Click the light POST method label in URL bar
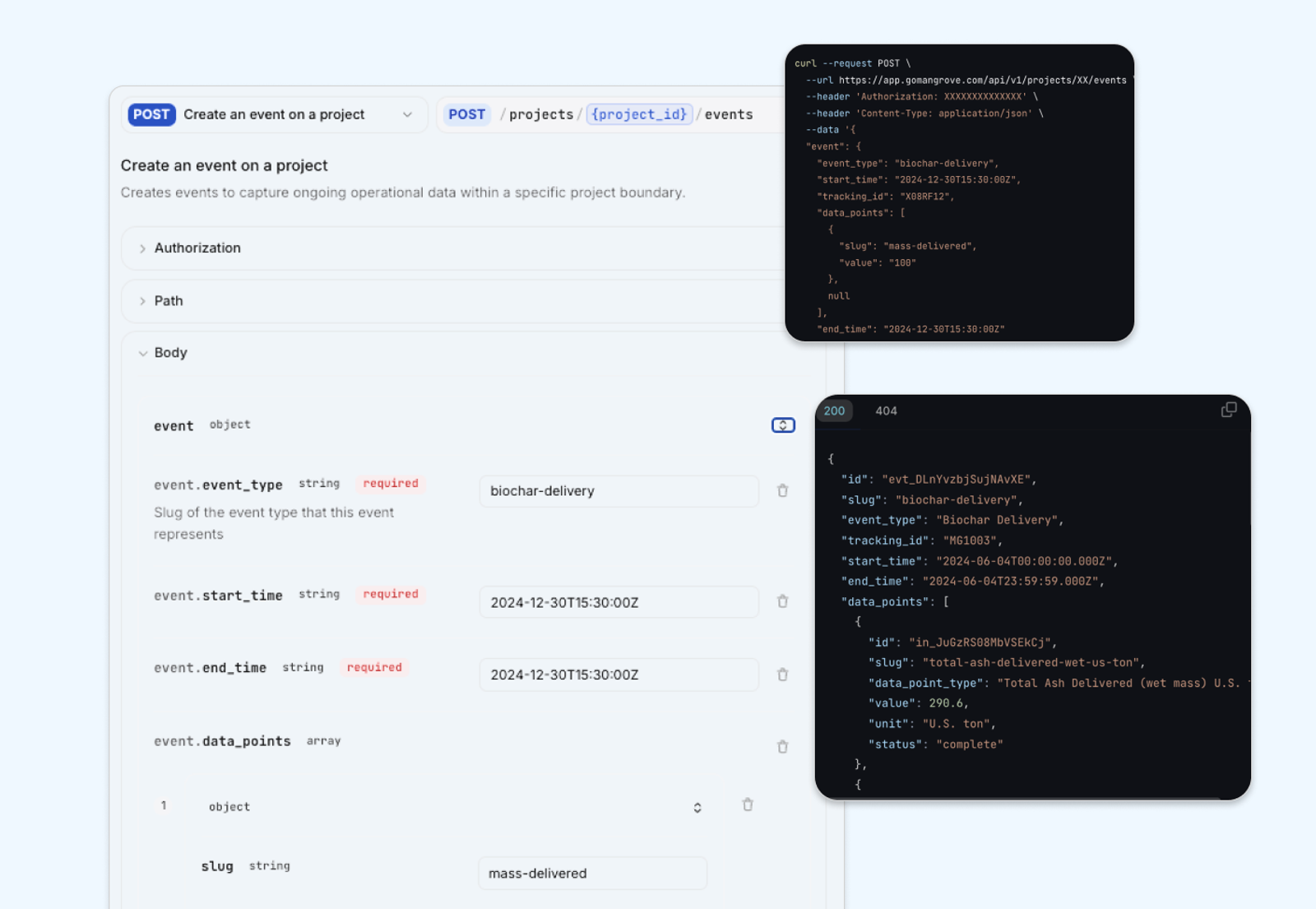1316x909 pixels. coord(467,114)
